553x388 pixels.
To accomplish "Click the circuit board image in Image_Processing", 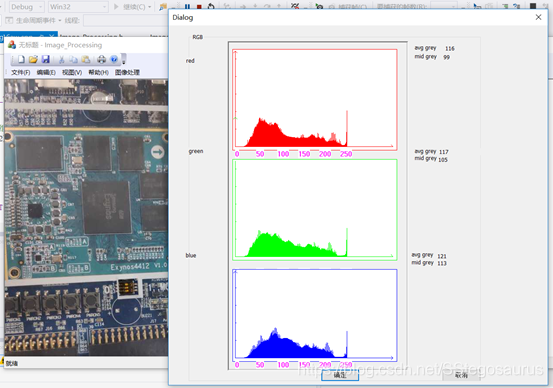I will coord(86,217).
